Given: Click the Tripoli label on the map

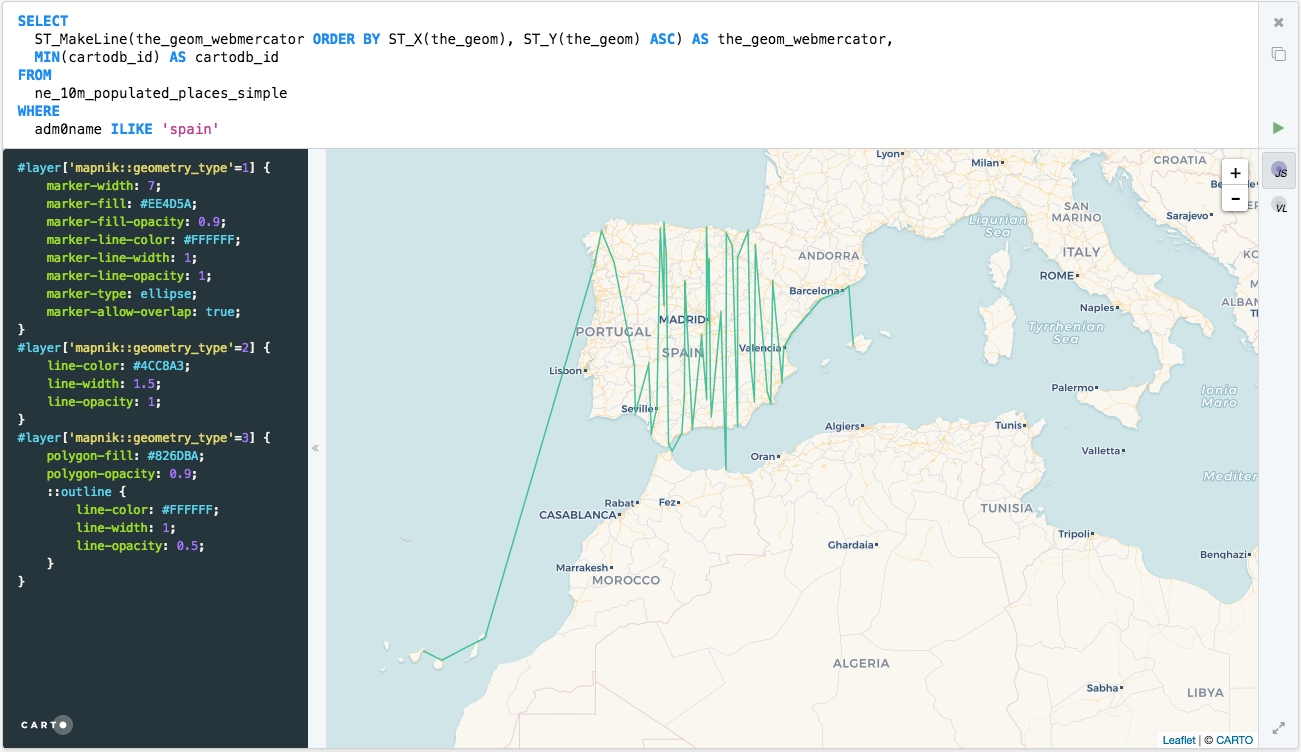Looking at the screenshot, I should click(x=1074, y=533).
